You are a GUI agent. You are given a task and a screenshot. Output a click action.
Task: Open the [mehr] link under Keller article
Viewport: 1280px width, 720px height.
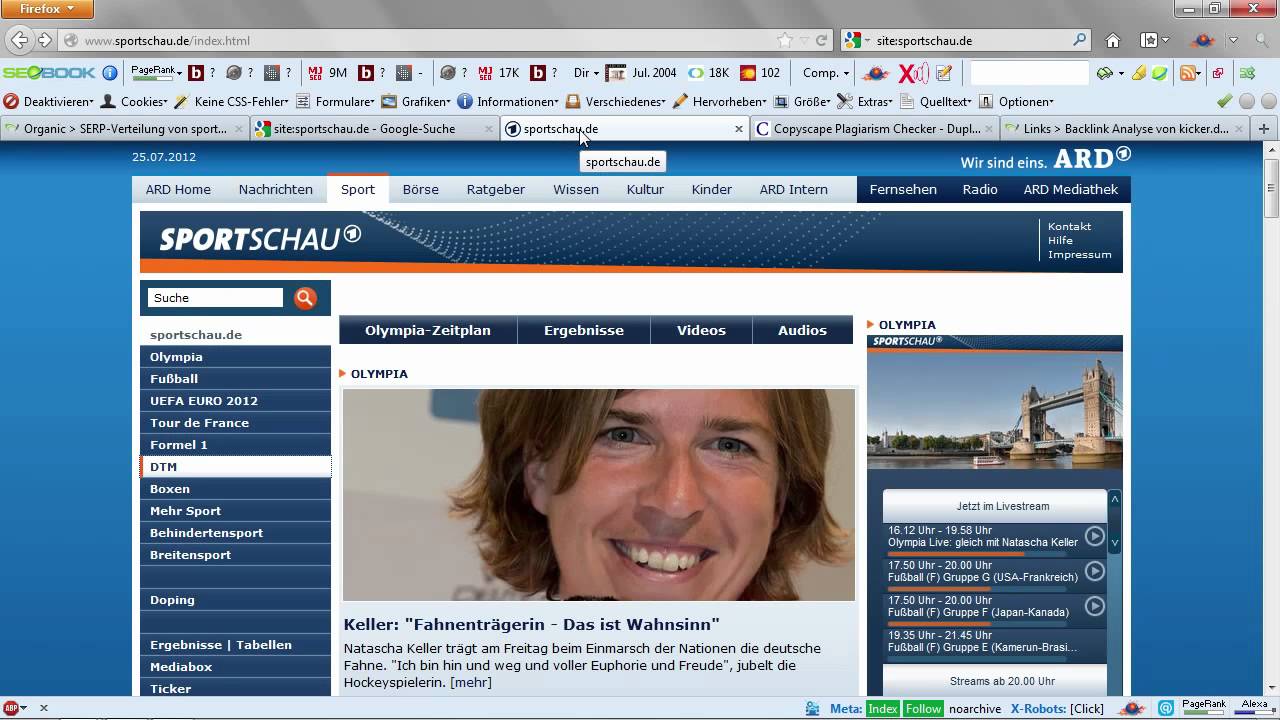click(x=471, y=682)
